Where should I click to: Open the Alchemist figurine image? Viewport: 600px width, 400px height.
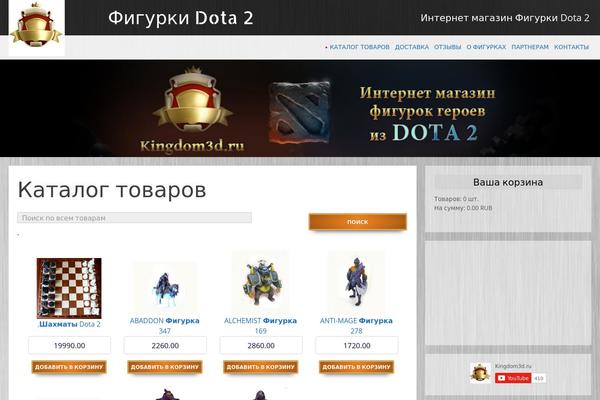pyautogui.click(x=261, y=283)
